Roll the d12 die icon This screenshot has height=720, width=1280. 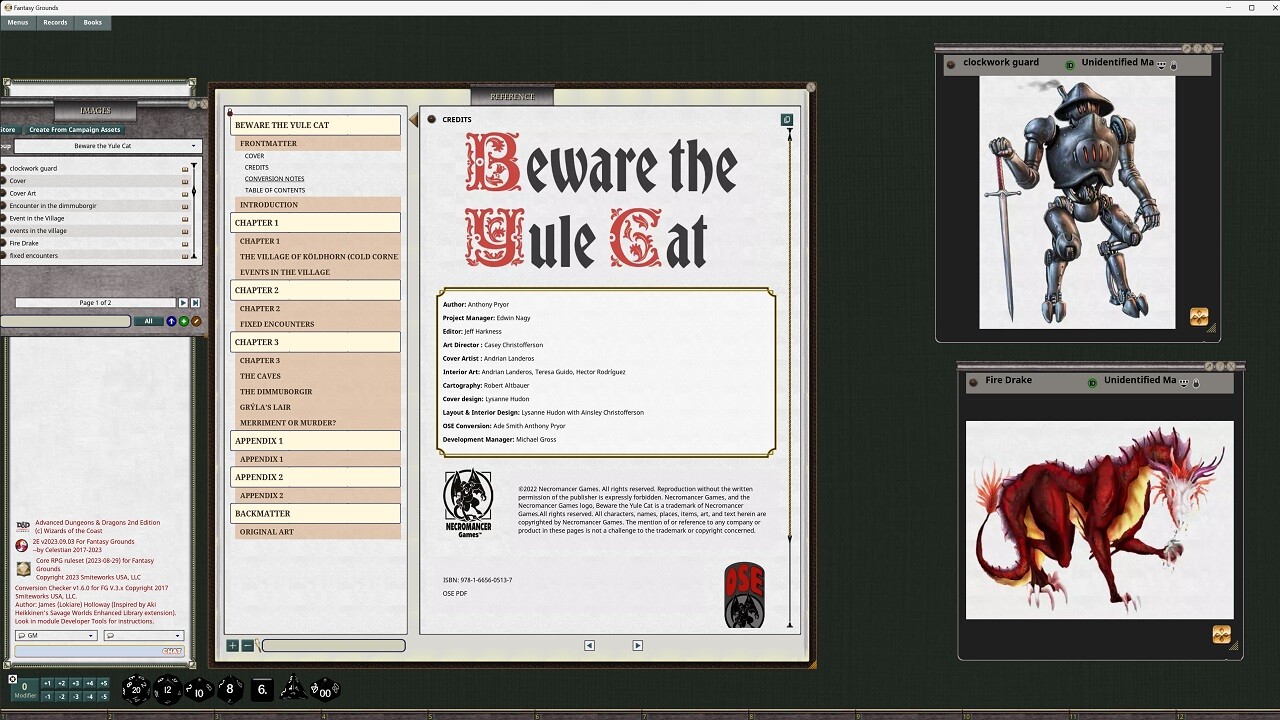[166, 690]
